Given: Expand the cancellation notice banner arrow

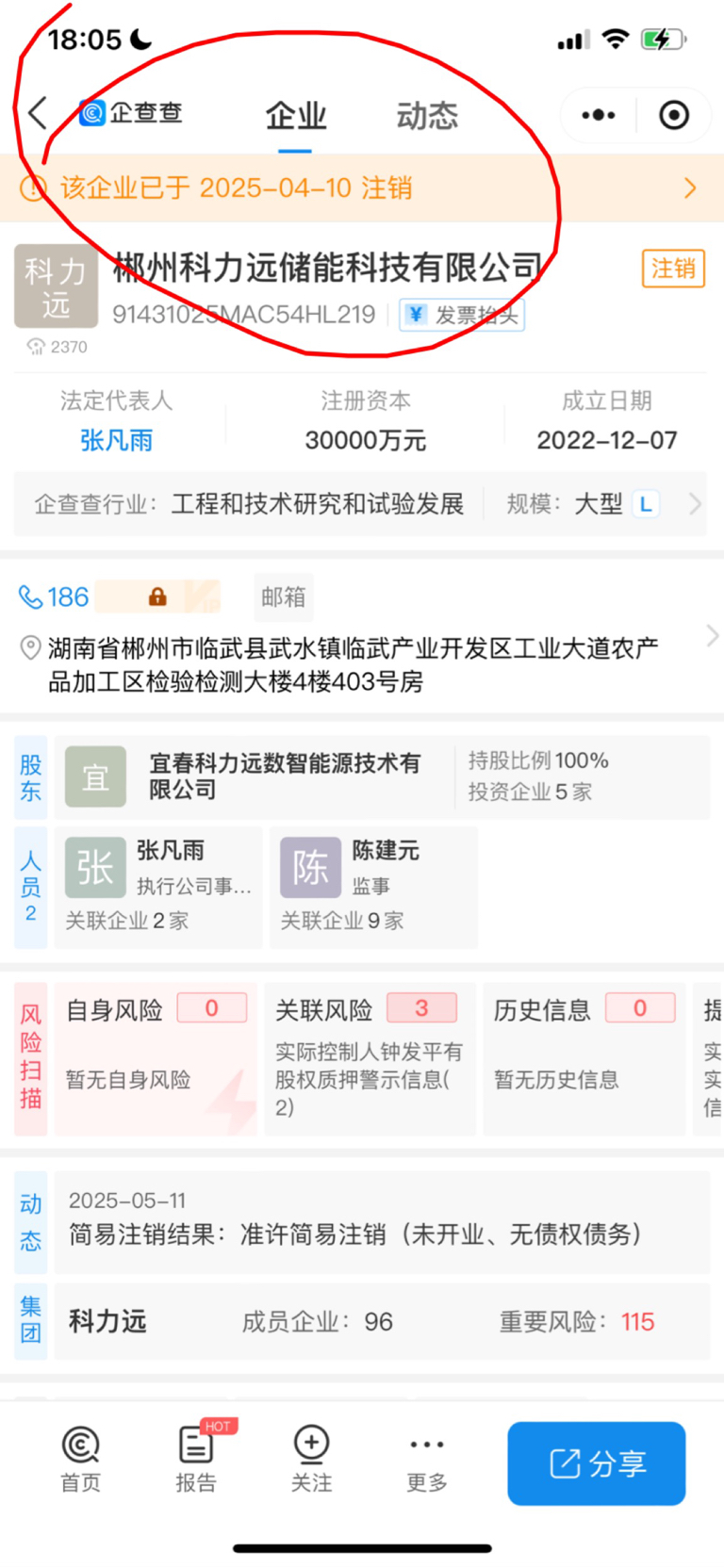Looking at the screenshot, I should pos(690,188).
